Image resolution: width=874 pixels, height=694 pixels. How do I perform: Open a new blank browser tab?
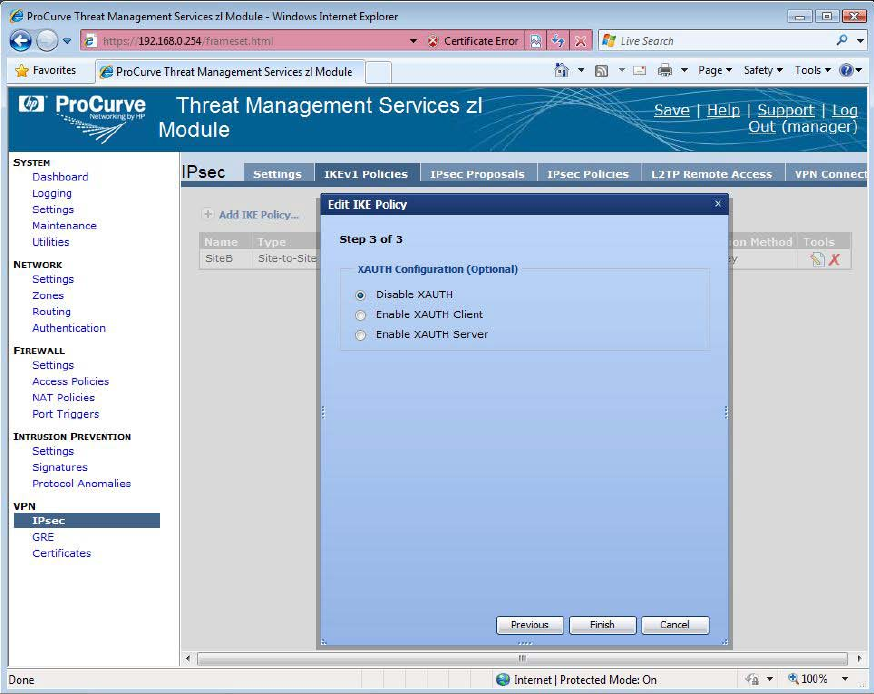pyautogui.click(x=378, y=72)
